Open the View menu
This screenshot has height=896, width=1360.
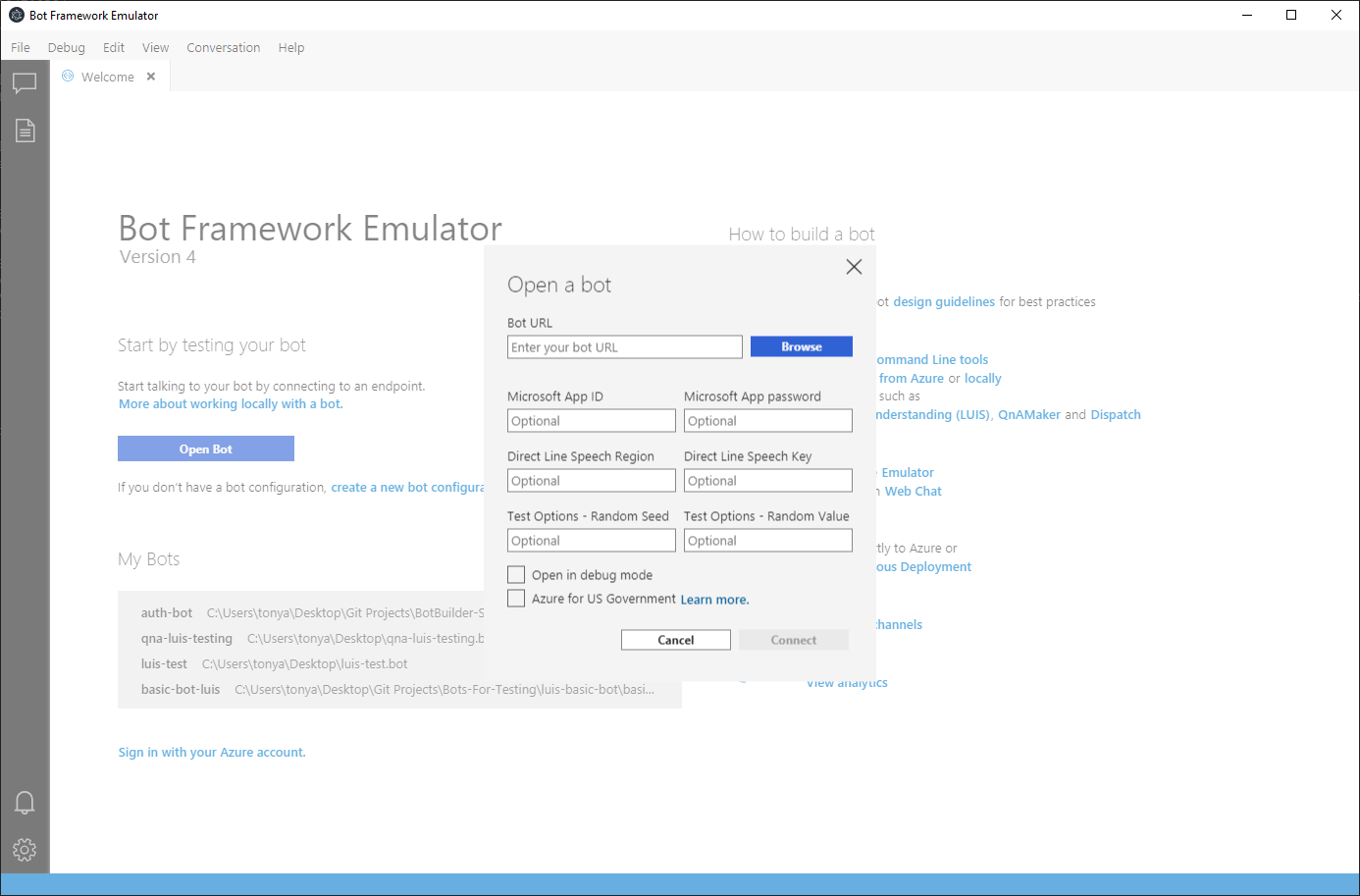(155, 47)
